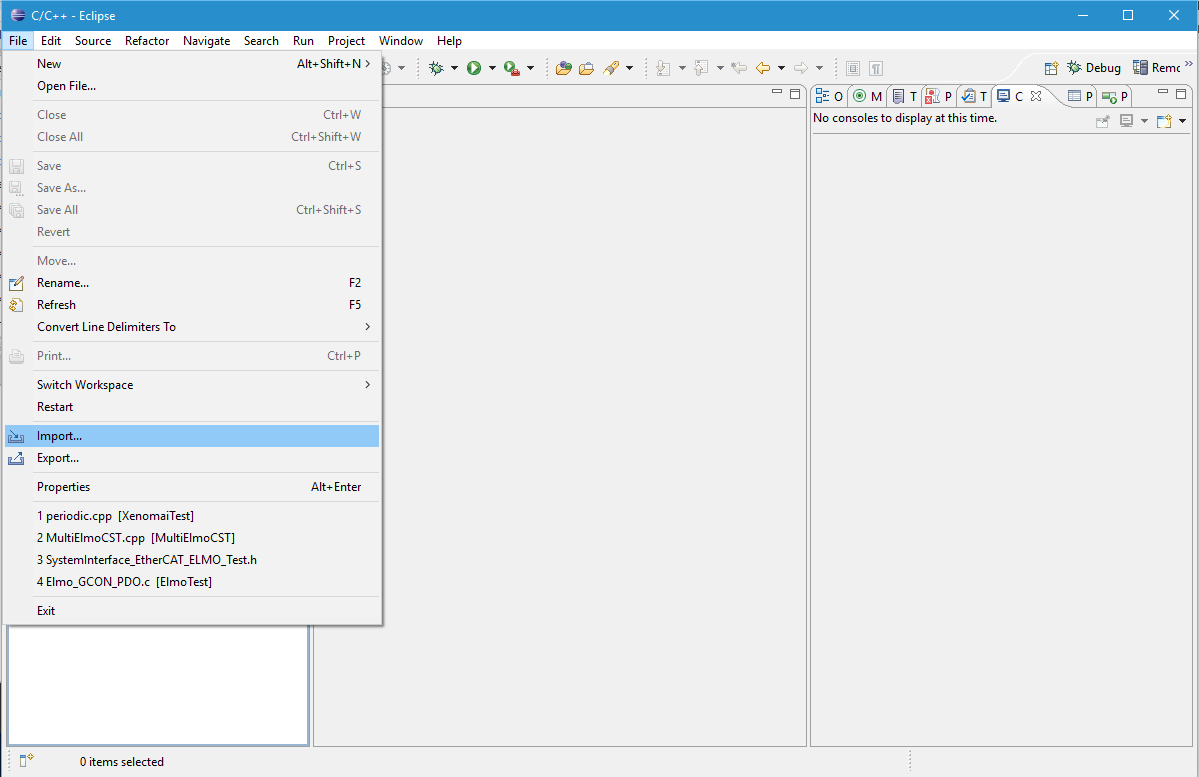This screenshot has height=777, width=1199.
Task: Click the Open Task folder icon
Action: (x=587, y=68)
